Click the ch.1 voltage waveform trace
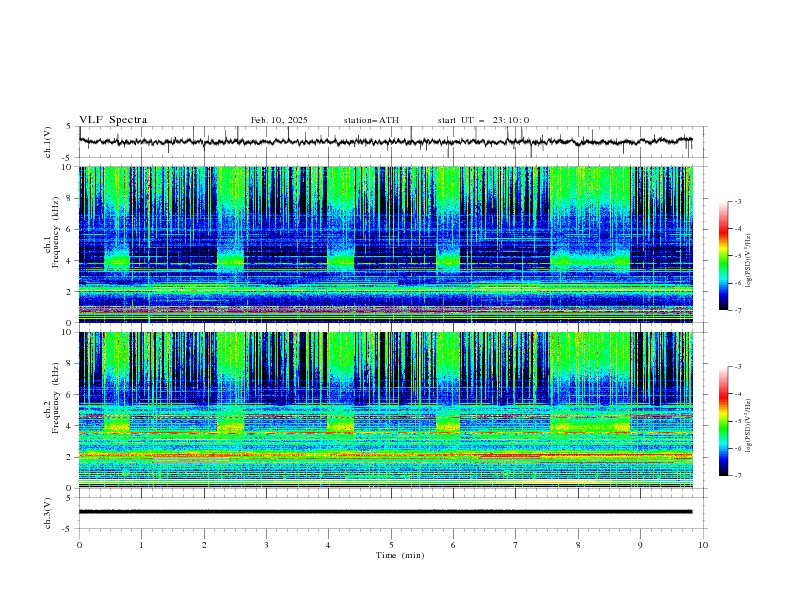792x612 pixels. (386, 141)
